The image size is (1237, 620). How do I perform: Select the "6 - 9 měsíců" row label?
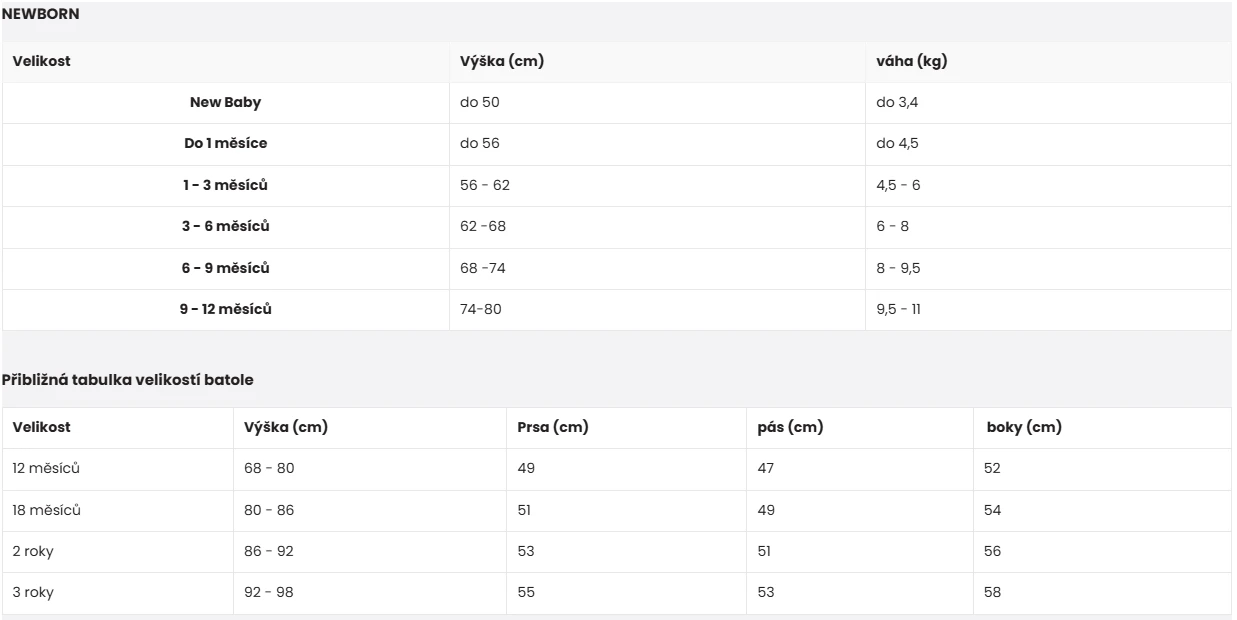point(225,268)
